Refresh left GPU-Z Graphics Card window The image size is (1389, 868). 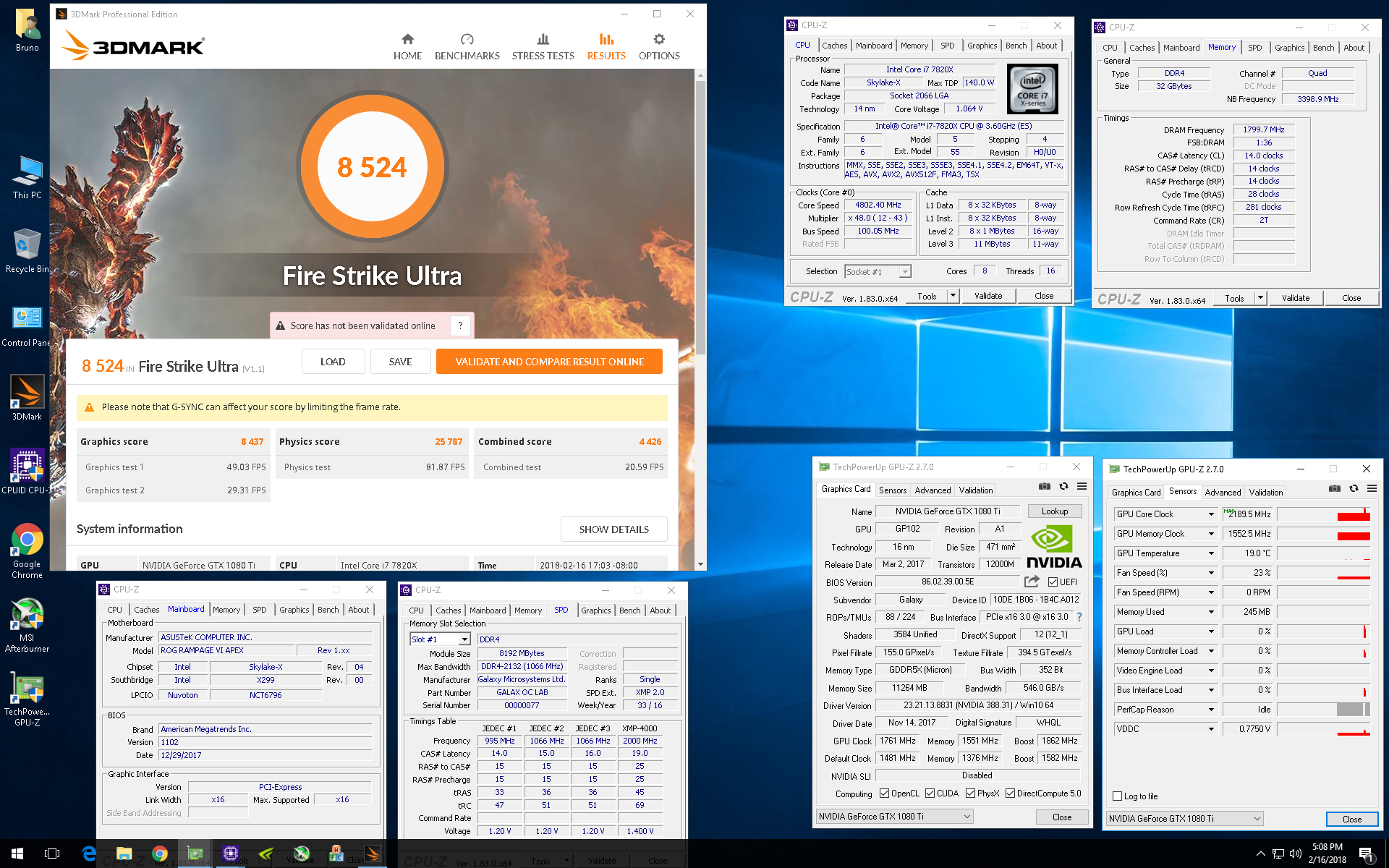click(1063, 487)
